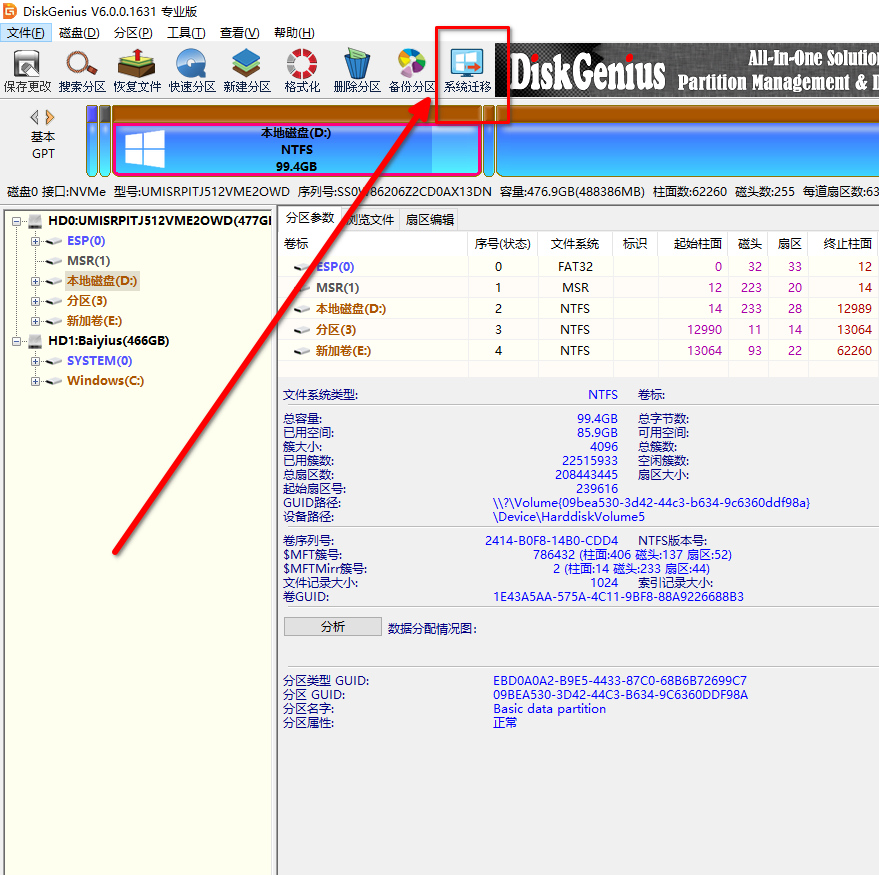Click the 删除分区 delete partition icon
879x875 pixels.
point(357,71)
